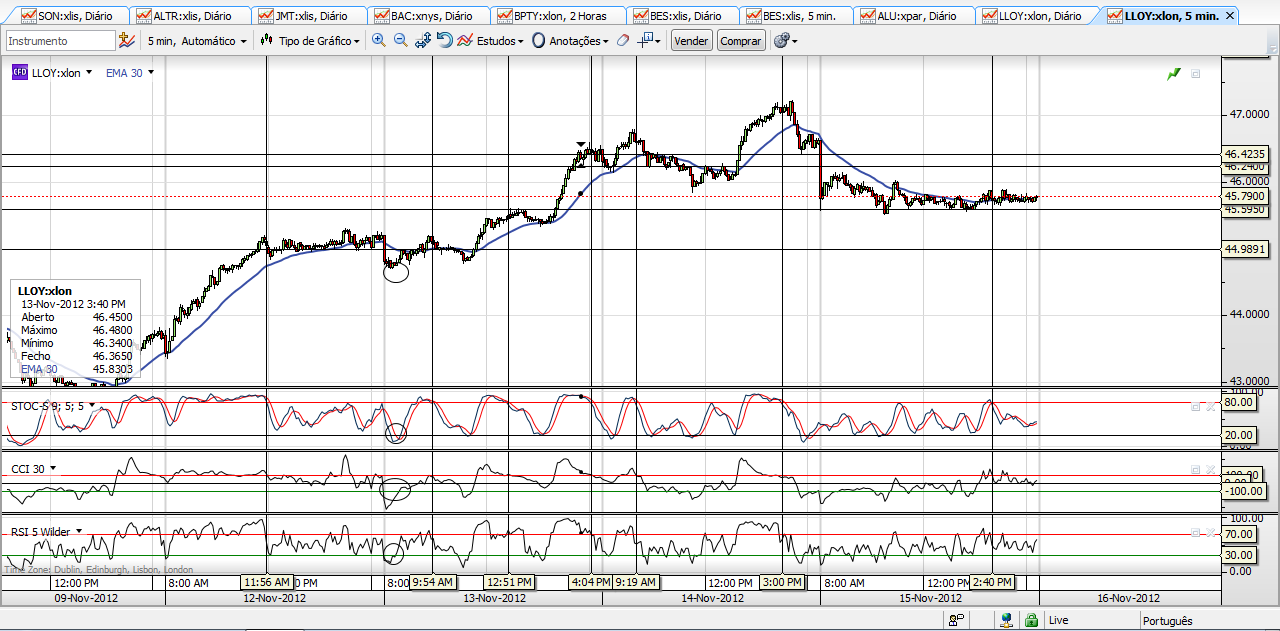Zoom out with the minus magnifier
This screenshot has width=1280, height=631.
(400, 40)
